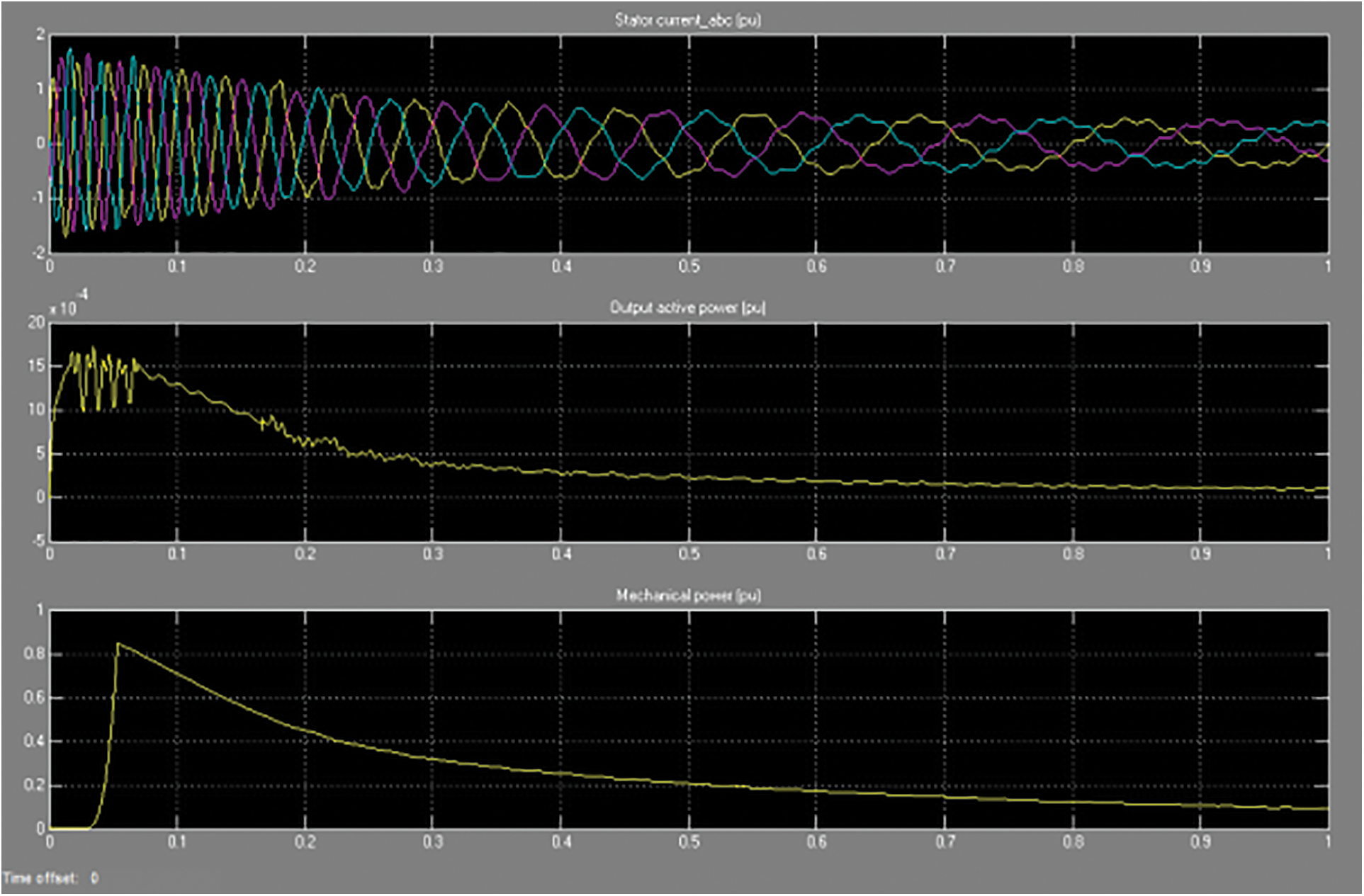Screen dimensions: 1364x896
Task: Click the 'Stator current_abc (pu)' plot title
Action: pyautogui.click(x=687, y=20)
